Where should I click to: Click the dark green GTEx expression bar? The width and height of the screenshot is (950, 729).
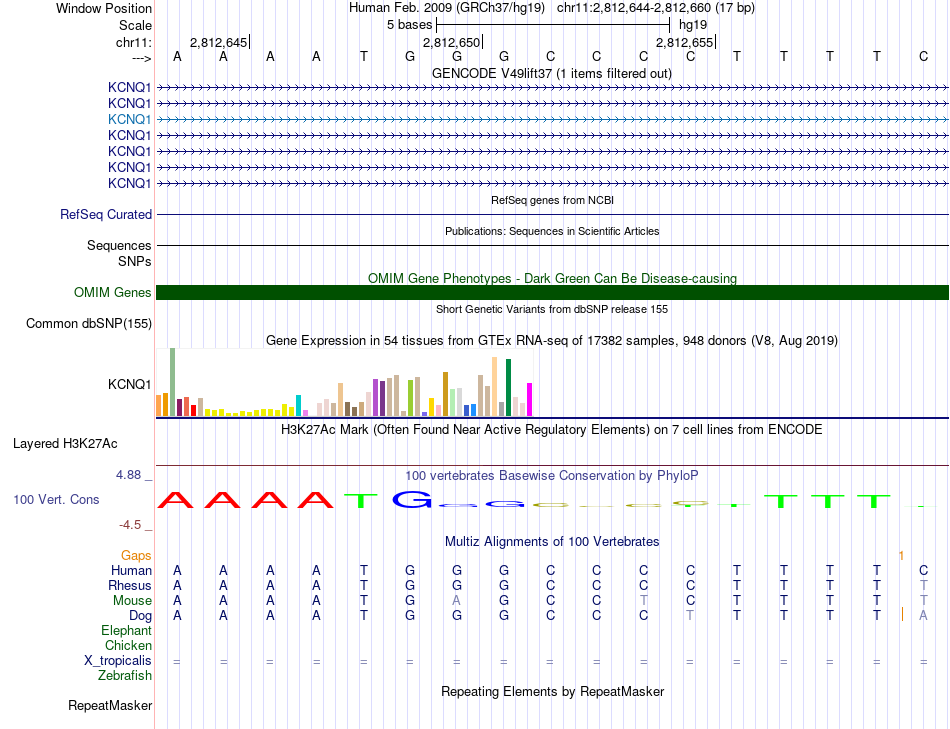tap(508, 387)
